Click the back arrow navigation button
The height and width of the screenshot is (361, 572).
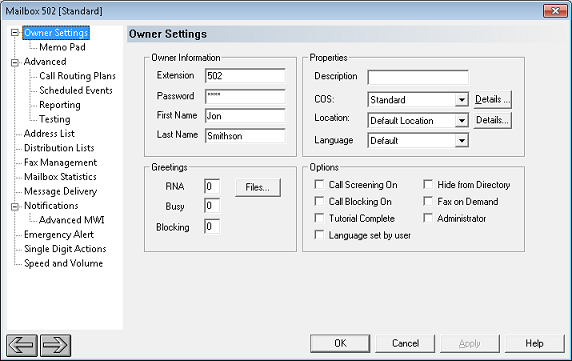coord(22,345)
